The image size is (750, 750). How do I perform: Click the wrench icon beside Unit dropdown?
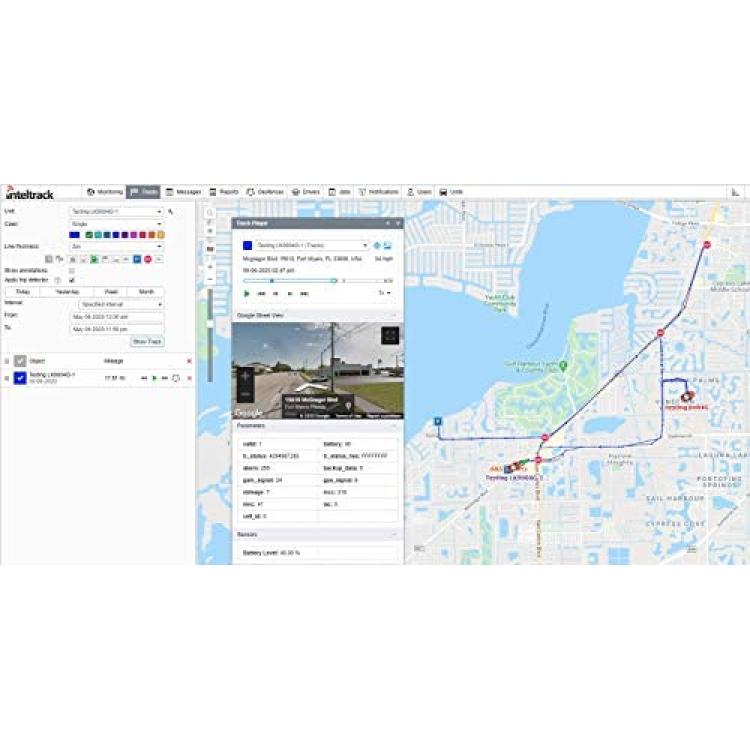coord(171,212)
